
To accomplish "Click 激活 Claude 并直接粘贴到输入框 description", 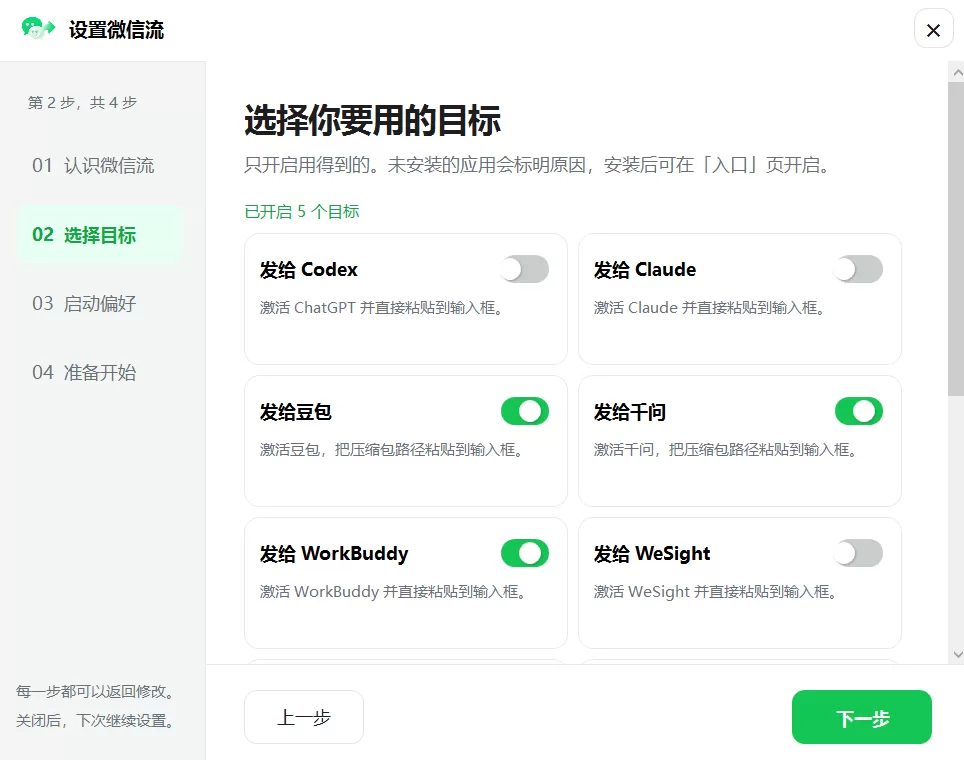I will [x=709, y=307].
